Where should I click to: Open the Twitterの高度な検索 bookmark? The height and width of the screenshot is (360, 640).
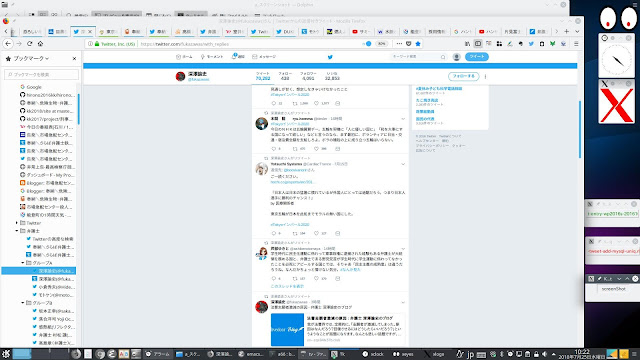[x=50, y=239]
